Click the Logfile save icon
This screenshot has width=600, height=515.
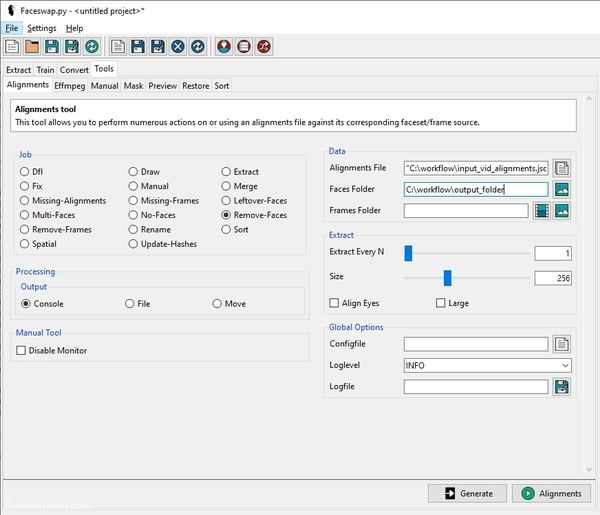click(x=561, y=387)
